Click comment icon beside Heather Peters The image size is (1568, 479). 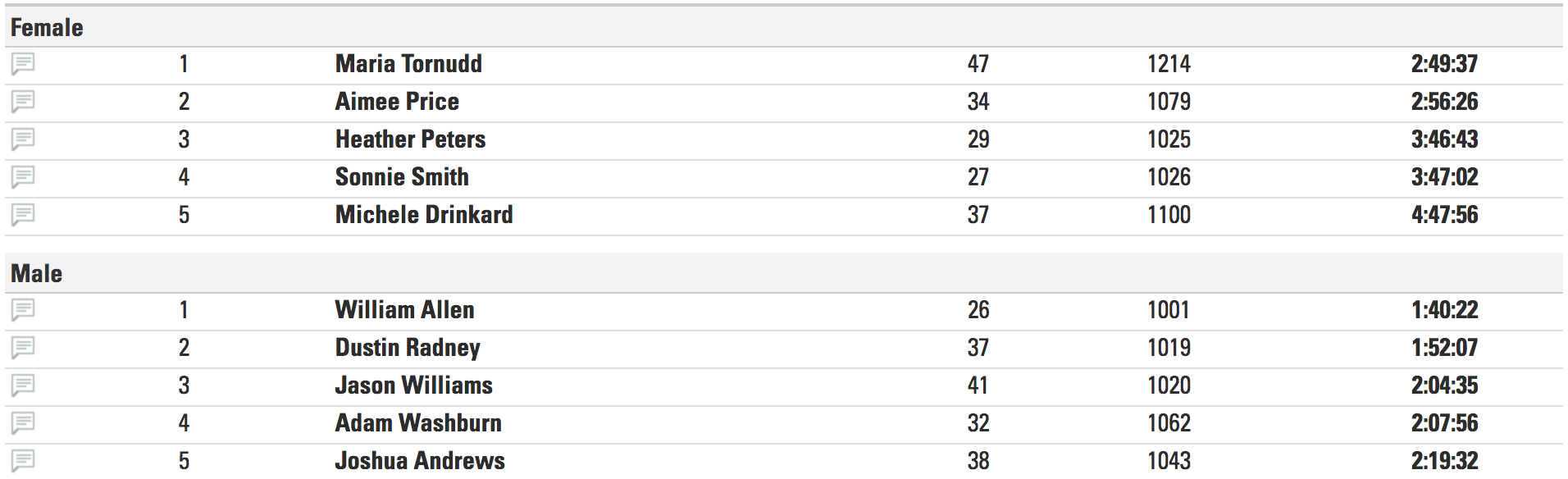coord(23,139)
